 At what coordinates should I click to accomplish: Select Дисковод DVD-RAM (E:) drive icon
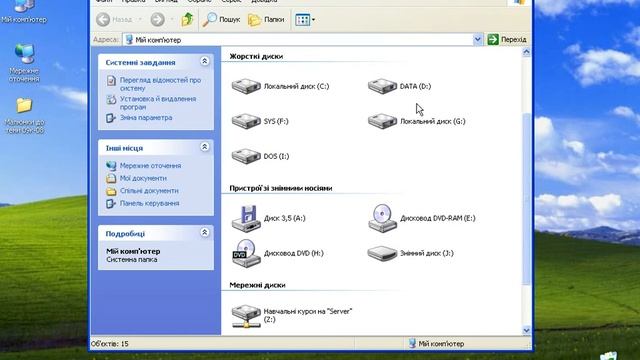(x=382, y=218)
